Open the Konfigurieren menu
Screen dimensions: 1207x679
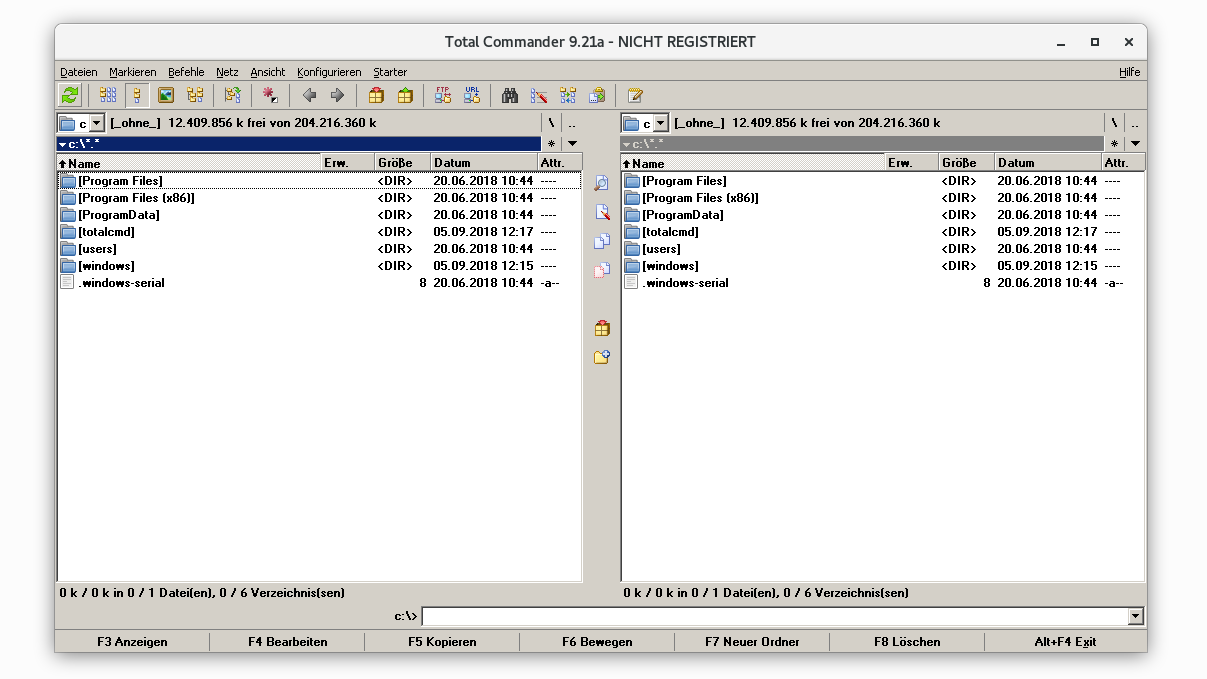(x=329, y=72)
